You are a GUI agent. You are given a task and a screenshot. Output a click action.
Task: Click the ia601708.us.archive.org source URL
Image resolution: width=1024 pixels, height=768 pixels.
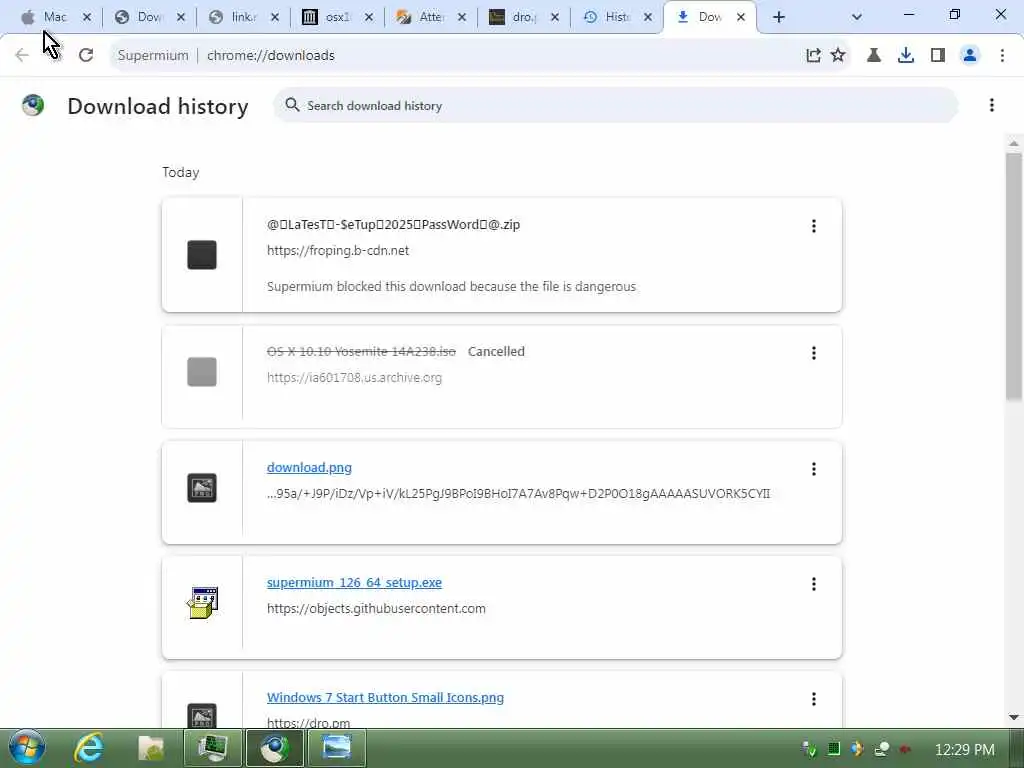pyautogui.click(x=354, y=377)
